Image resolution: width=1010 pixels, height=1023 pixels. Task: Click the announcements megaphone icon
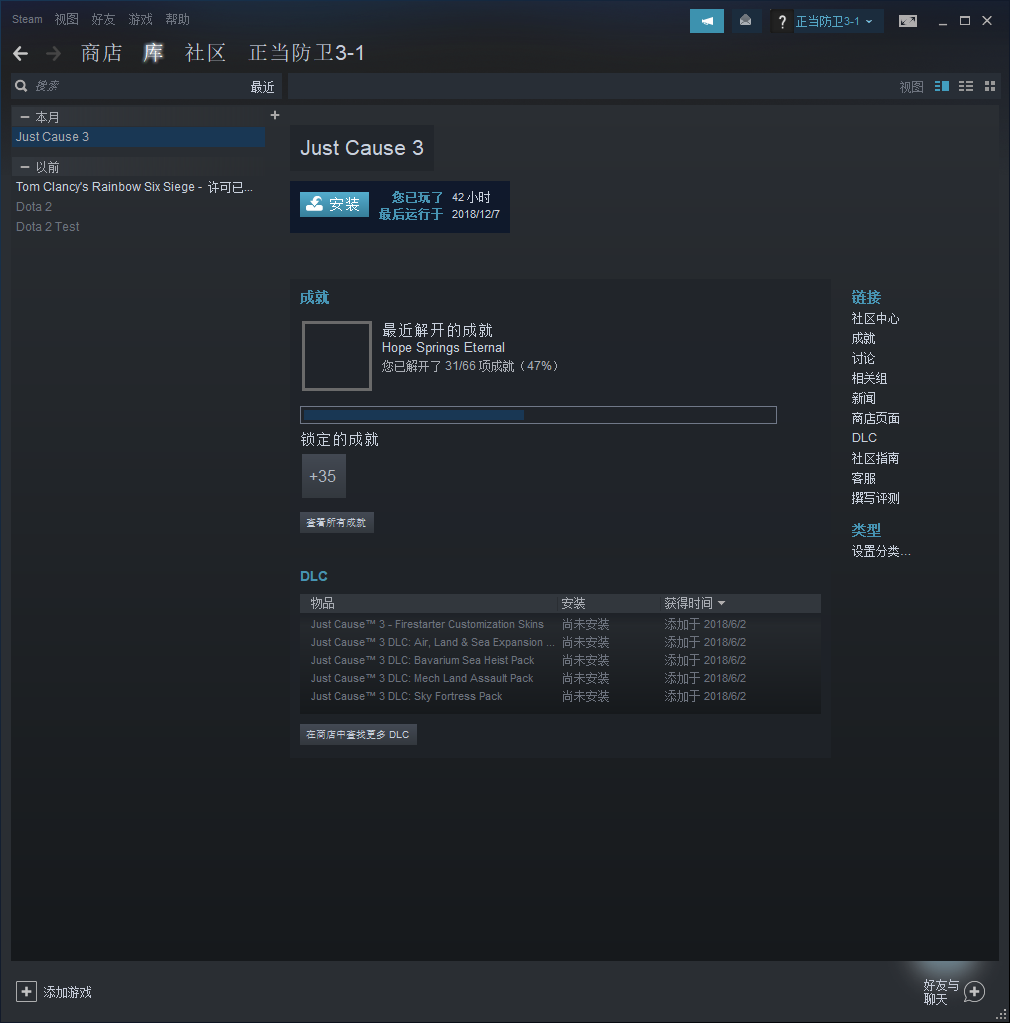[706, 21]
